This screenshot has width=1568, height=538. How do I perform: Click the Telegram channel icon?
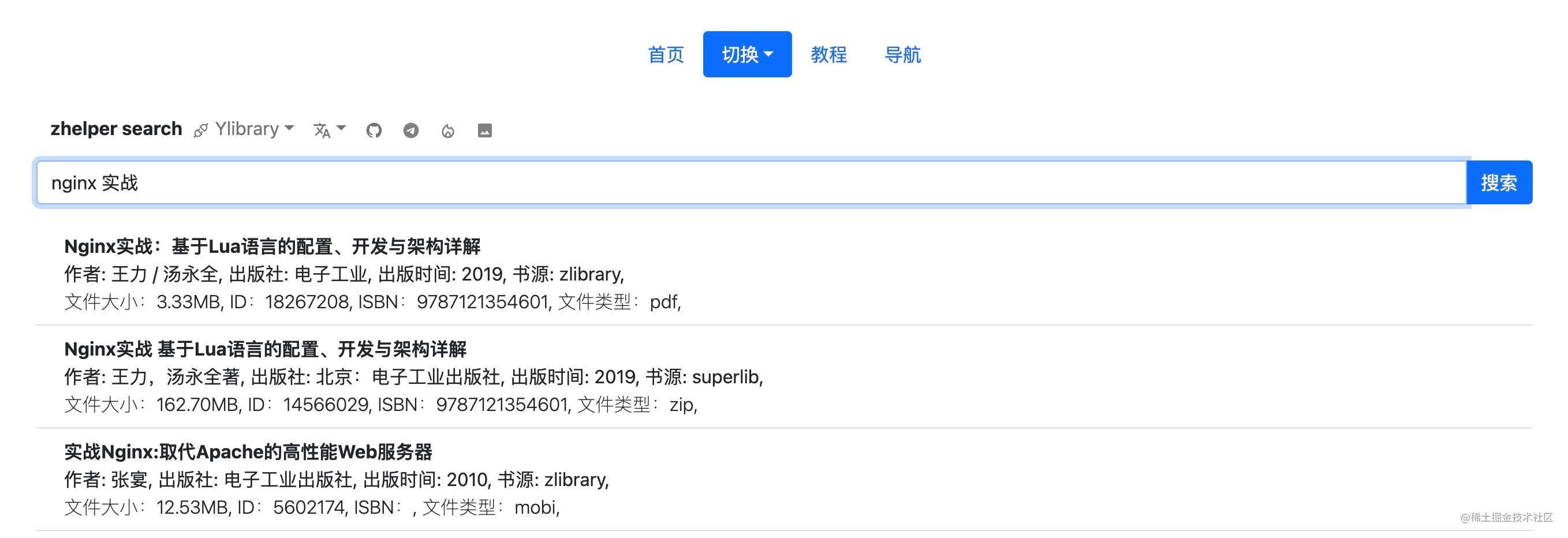point(412,130)
